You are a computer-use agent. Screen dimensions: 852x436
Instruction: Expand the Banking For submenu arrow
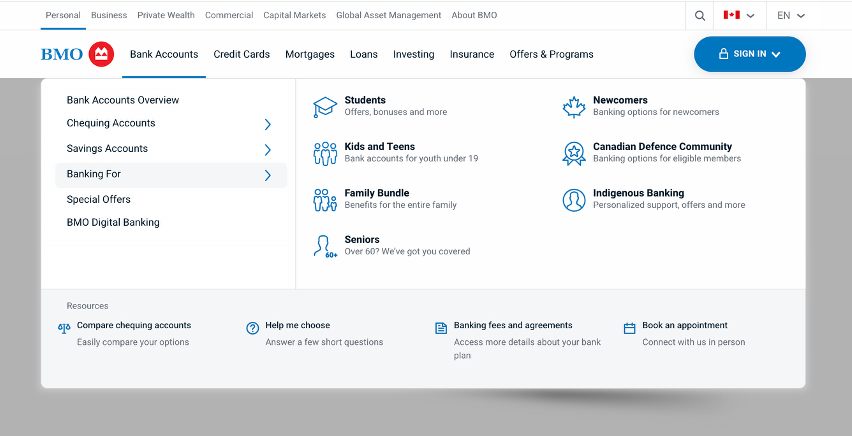coord(267,175)
